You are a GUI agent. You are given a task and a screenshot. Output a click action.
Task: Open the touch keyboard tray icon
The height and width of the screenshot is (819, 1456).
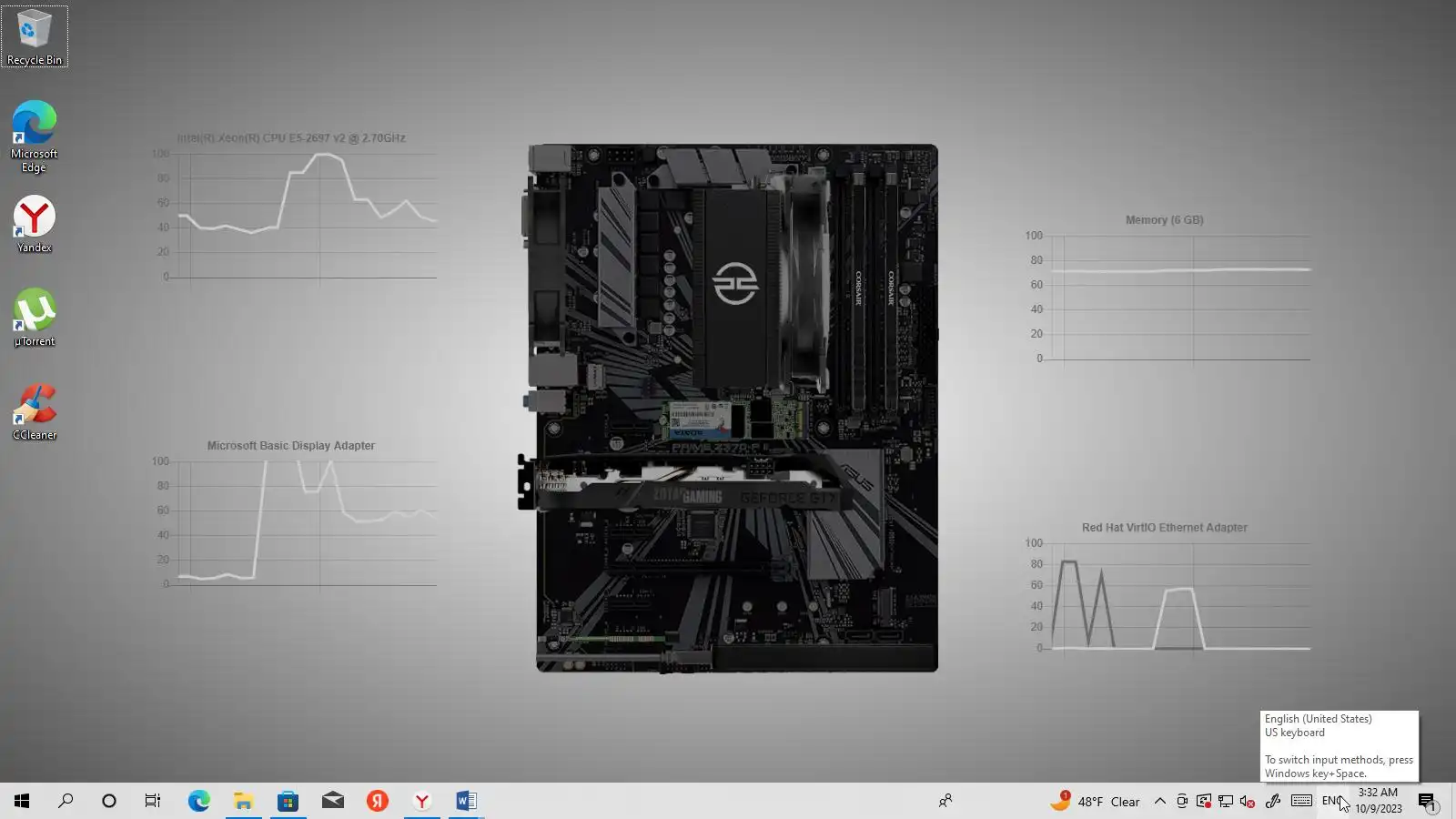pyautogui.click(x=1301, y=801)
